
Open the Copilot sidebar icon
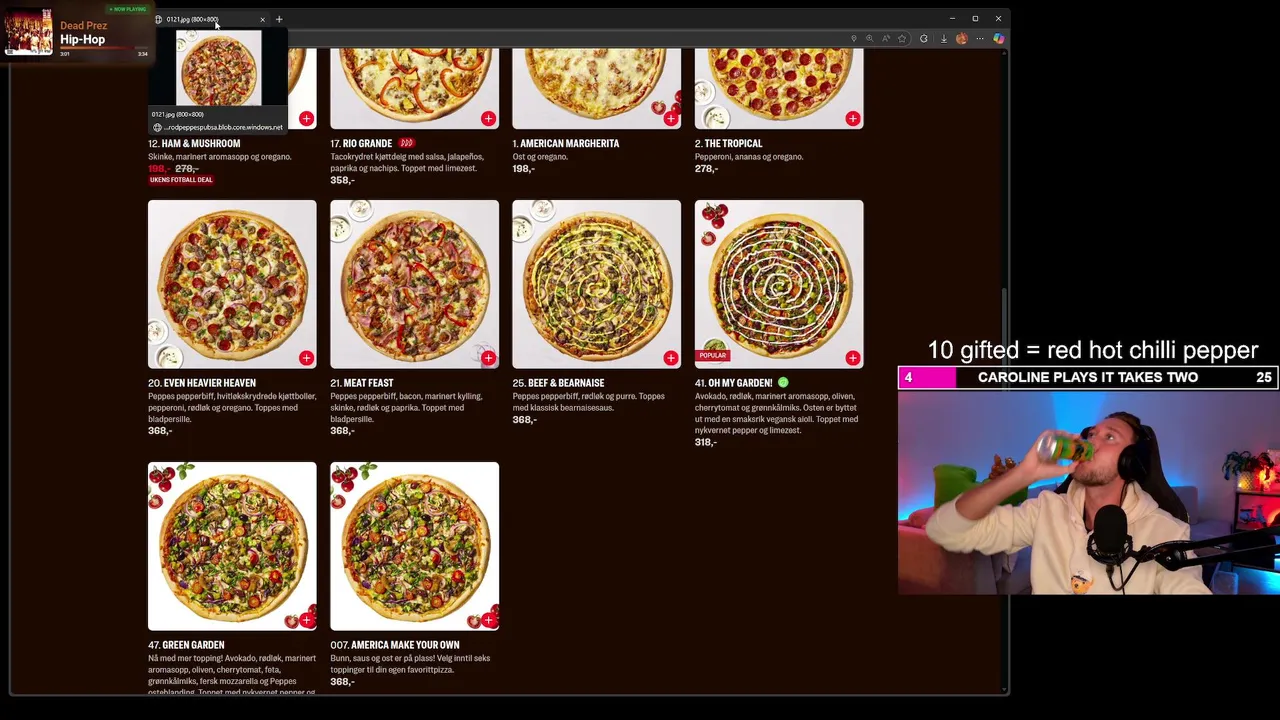point(998,39)
